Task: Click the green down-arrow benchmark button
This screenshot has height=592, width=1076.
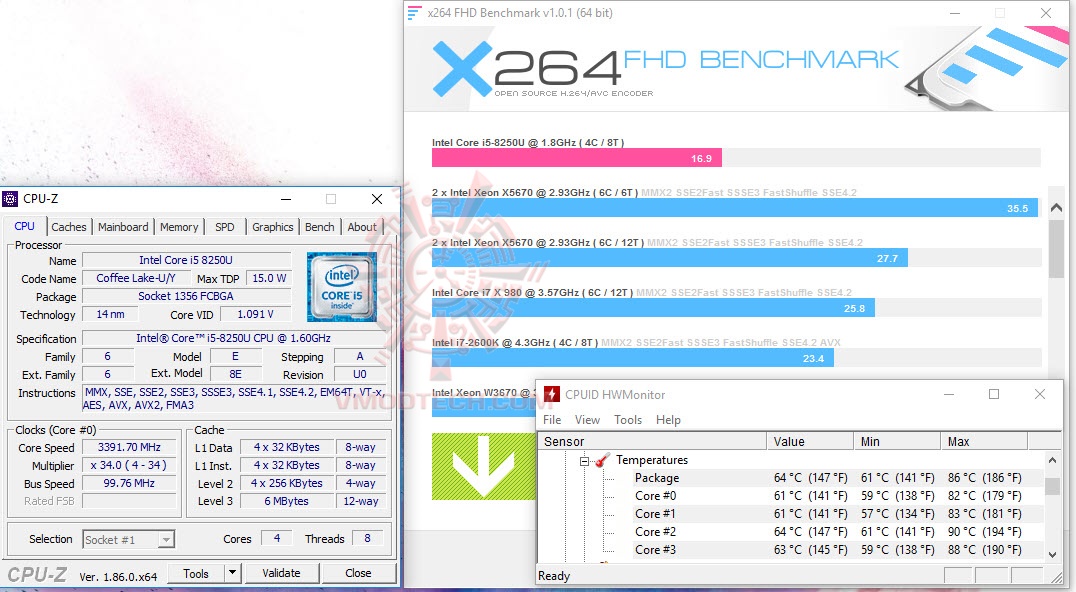Action: click(x=484, y=466)
